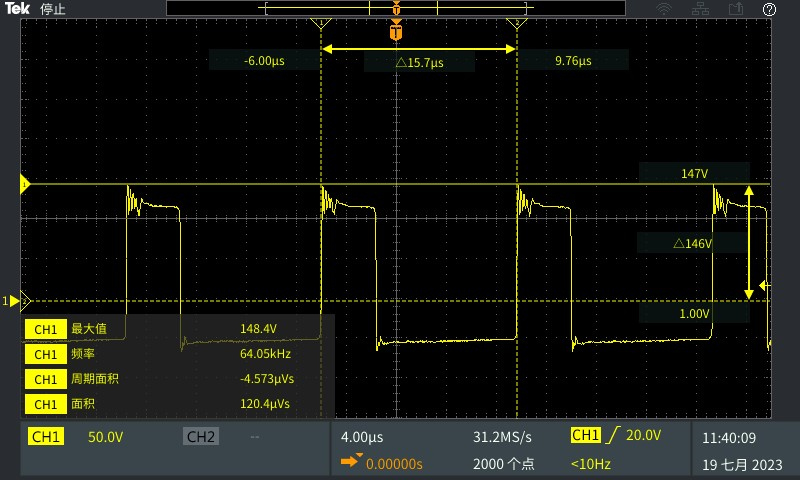Image resolution: width=800 pixels, height=480 pixels.
Task: Tap the Wi-Fi status icon
Action: tap(663, 9)
